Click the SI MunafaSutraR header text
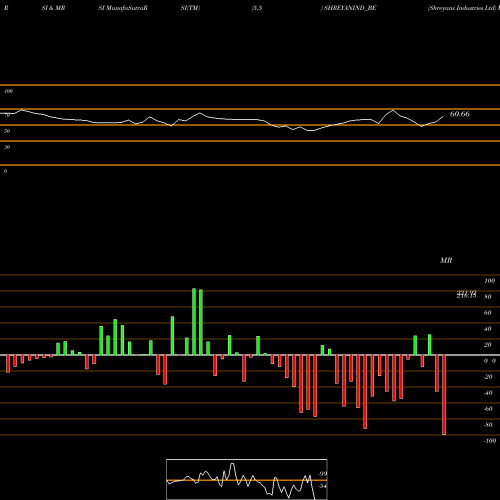 [123, 8]
